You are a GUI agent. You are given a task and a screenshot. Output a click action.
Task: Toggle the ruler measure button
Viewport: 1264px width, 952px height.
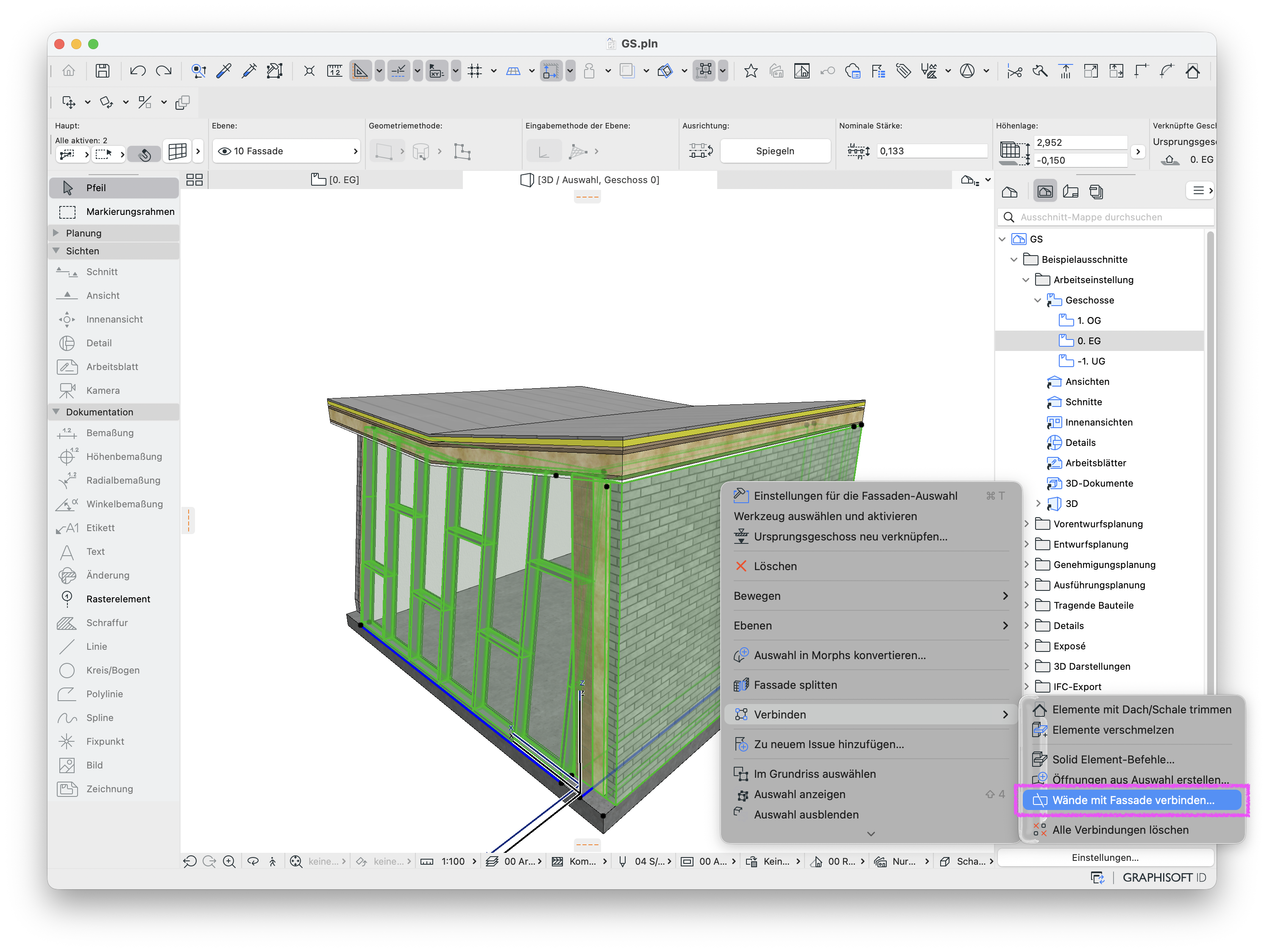334,71
